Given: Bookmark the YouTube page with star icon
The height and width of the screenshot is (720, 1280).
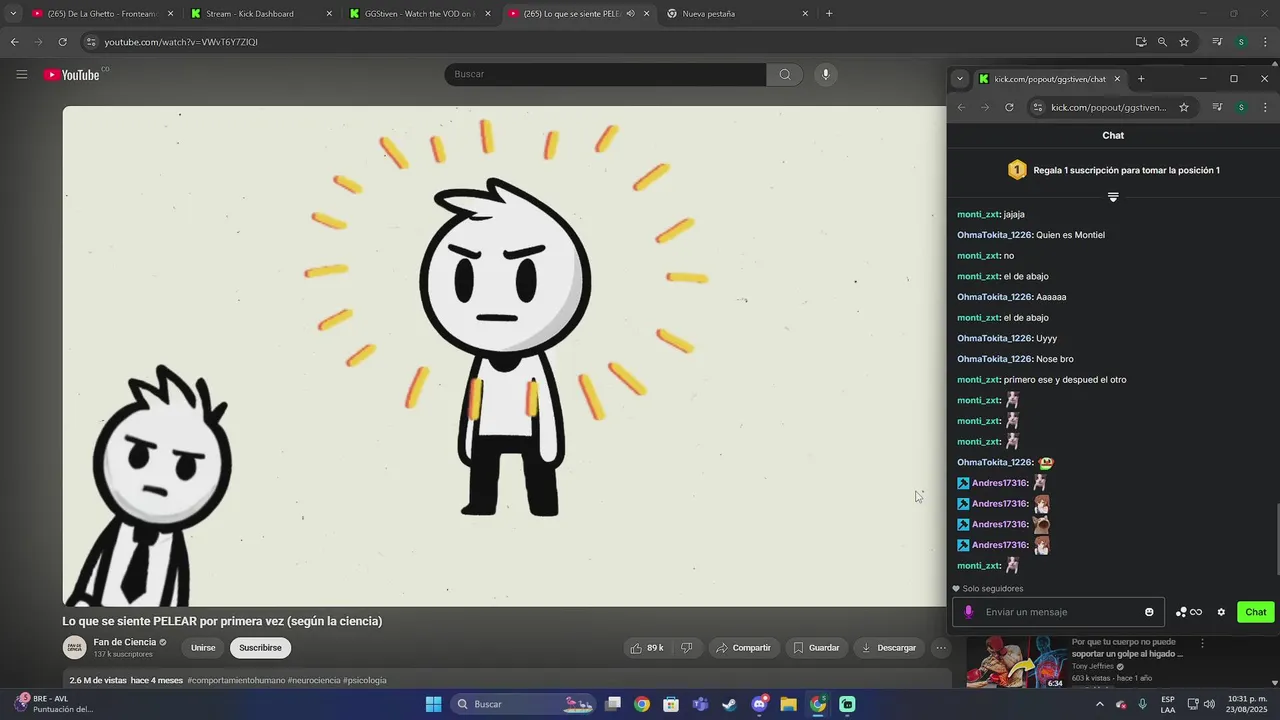Looking at the screenshot, I should click(1184, 42).
